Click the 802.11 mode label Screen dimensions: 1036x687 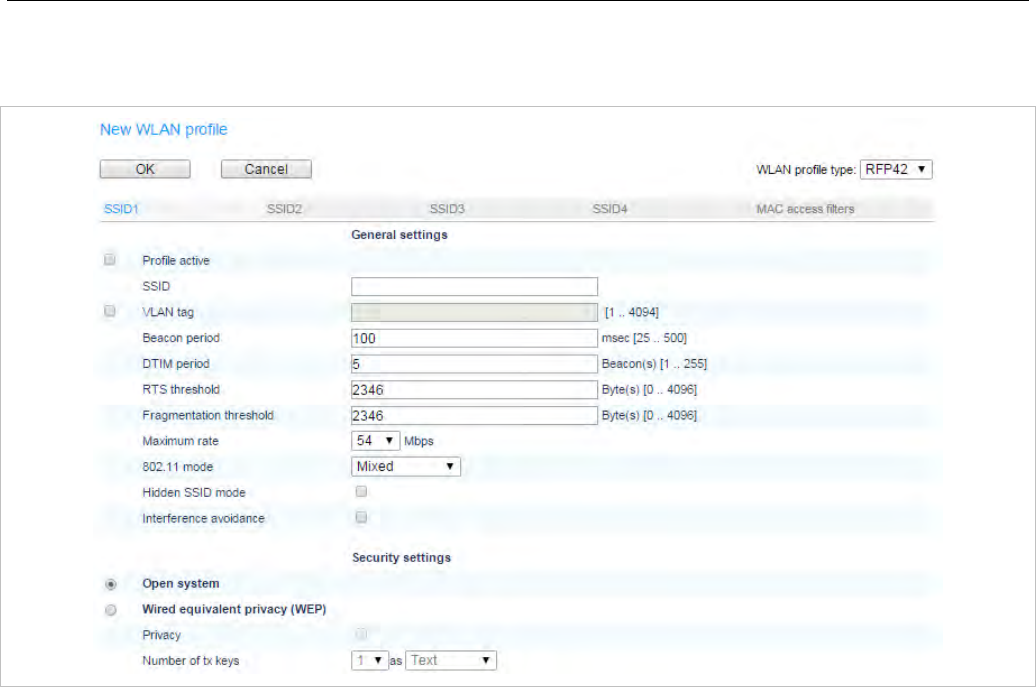click(x=178, y=467)
